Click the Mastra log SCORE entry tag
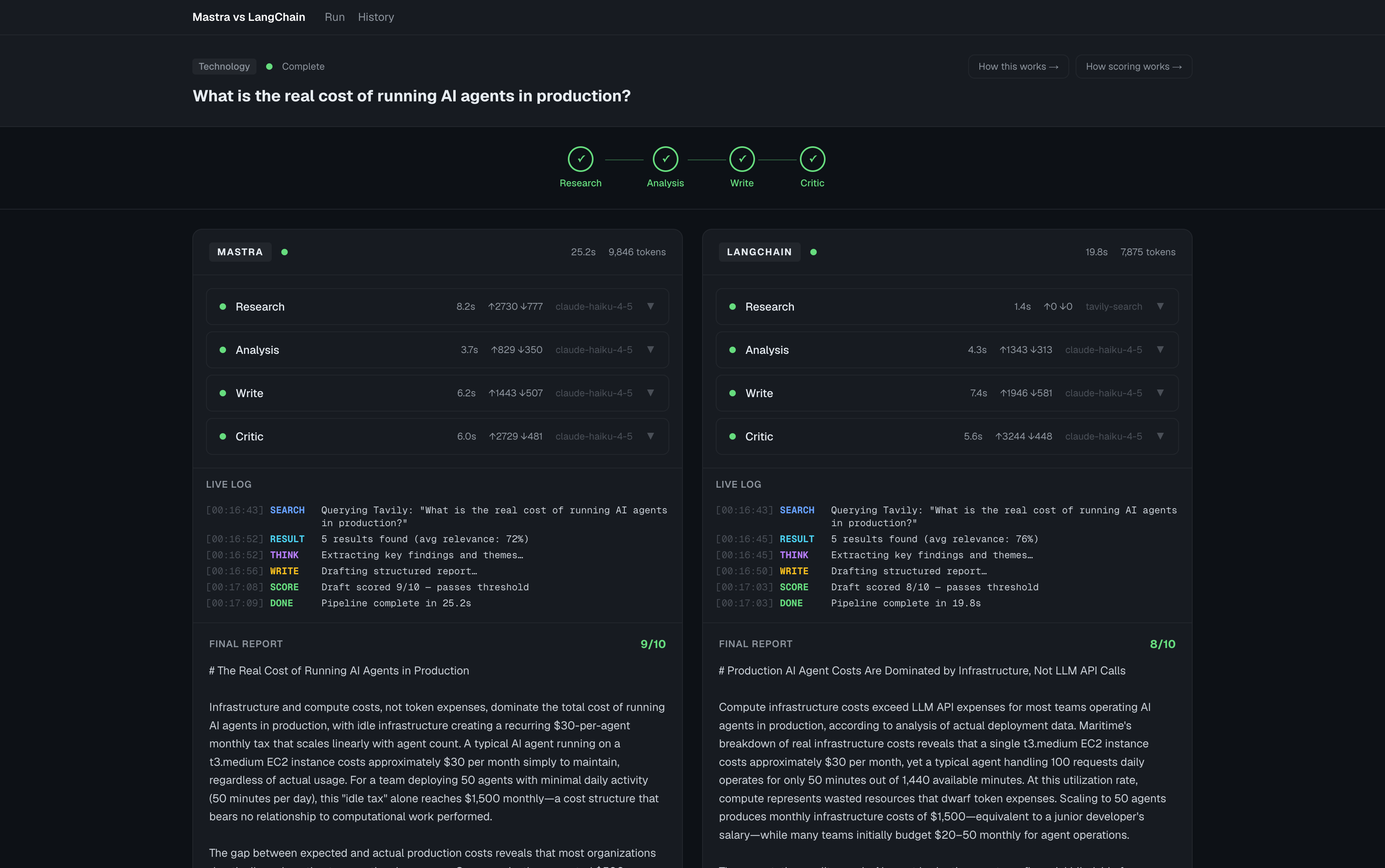This screenshot has height=868, width=1385. point(284,587)
